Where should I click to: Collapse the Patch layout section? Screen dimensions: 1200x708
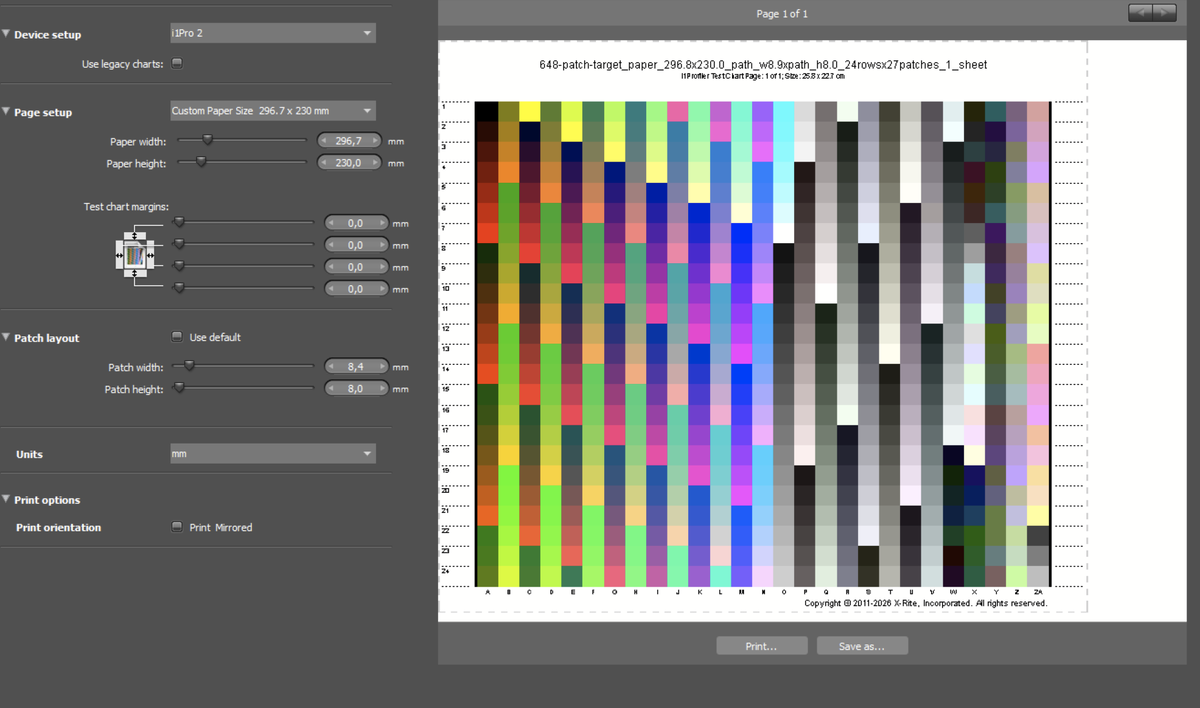[7, 338]
